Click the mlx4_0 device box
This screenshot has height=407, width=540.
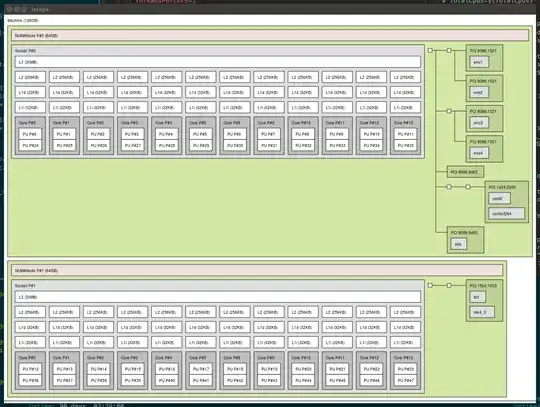click(x=482, y=312)
